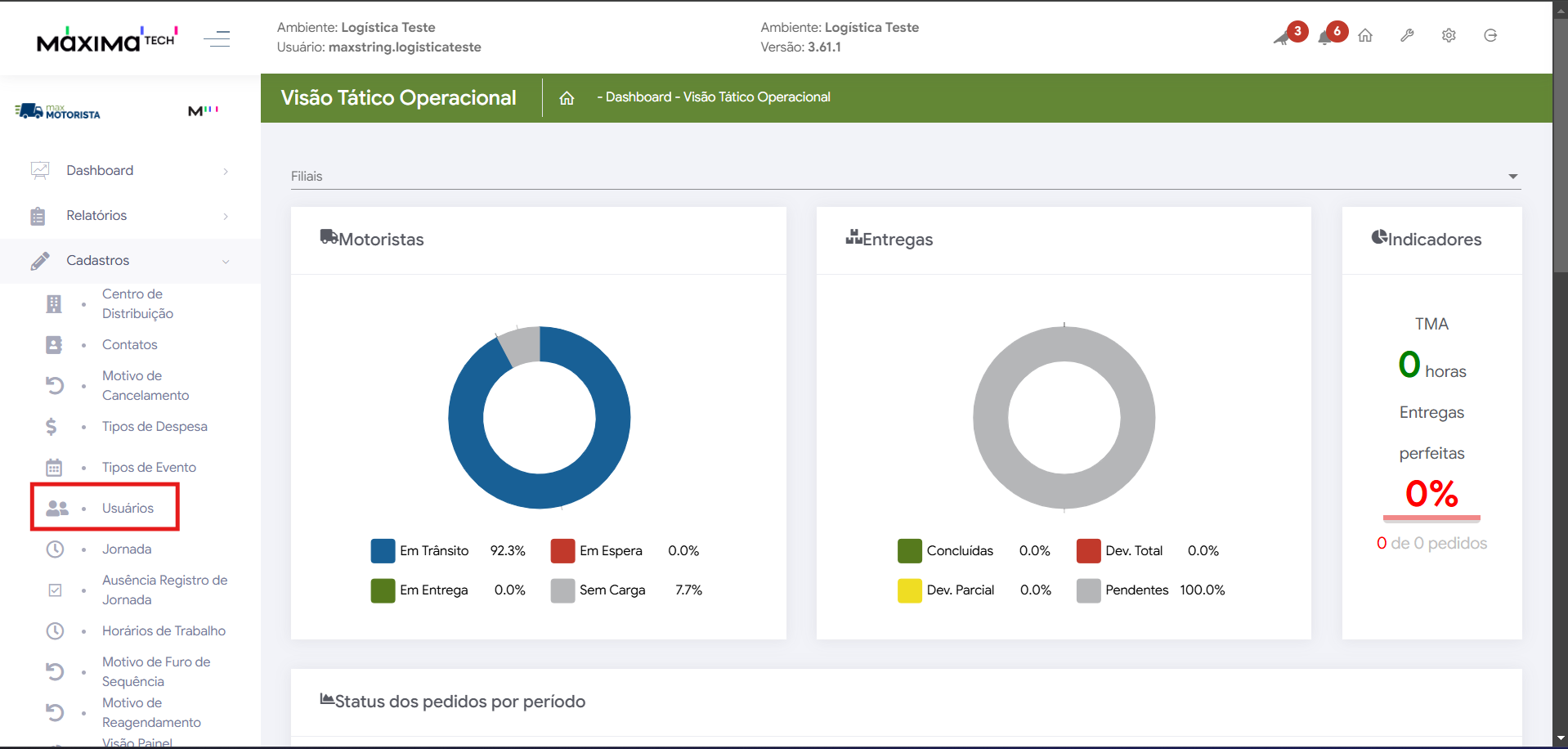This screenshot has height=749, width=1568.
Task: Collapse the Cadastros sidebar section
Action: click(x=130, y=261)
